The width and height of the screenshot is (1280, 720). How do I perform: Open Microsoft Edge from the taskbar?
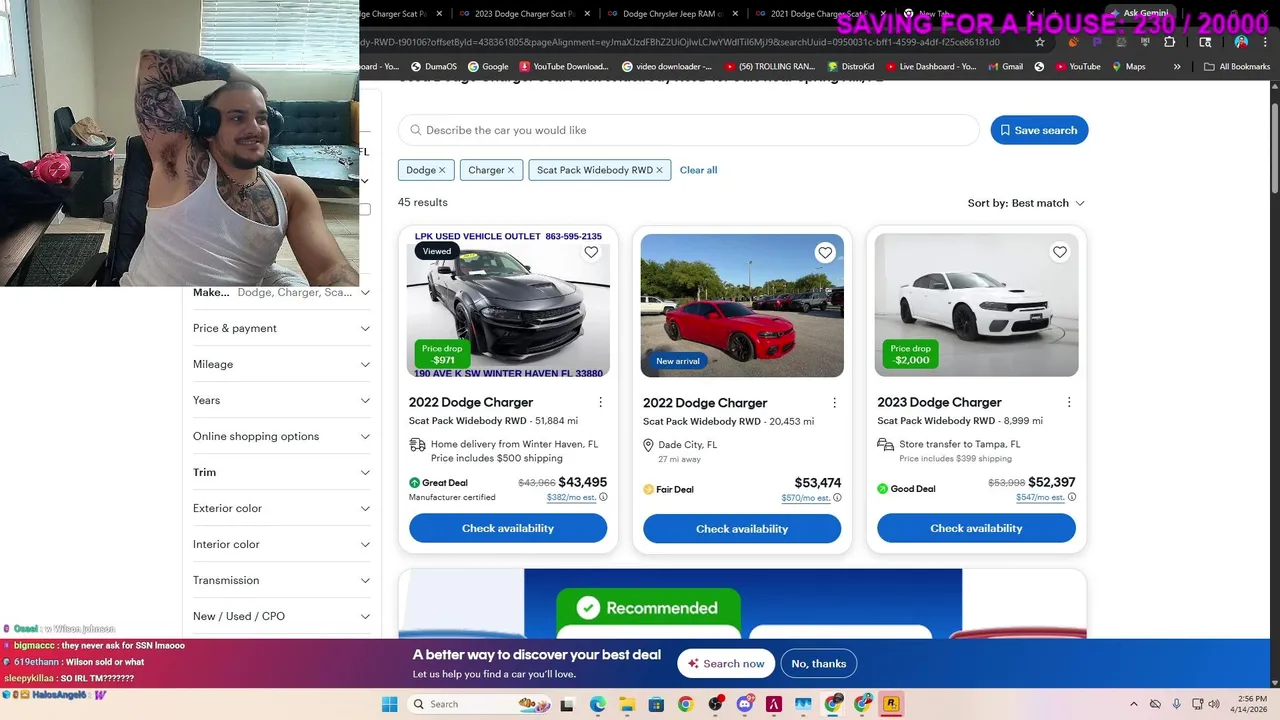click(x=597, y=704)
